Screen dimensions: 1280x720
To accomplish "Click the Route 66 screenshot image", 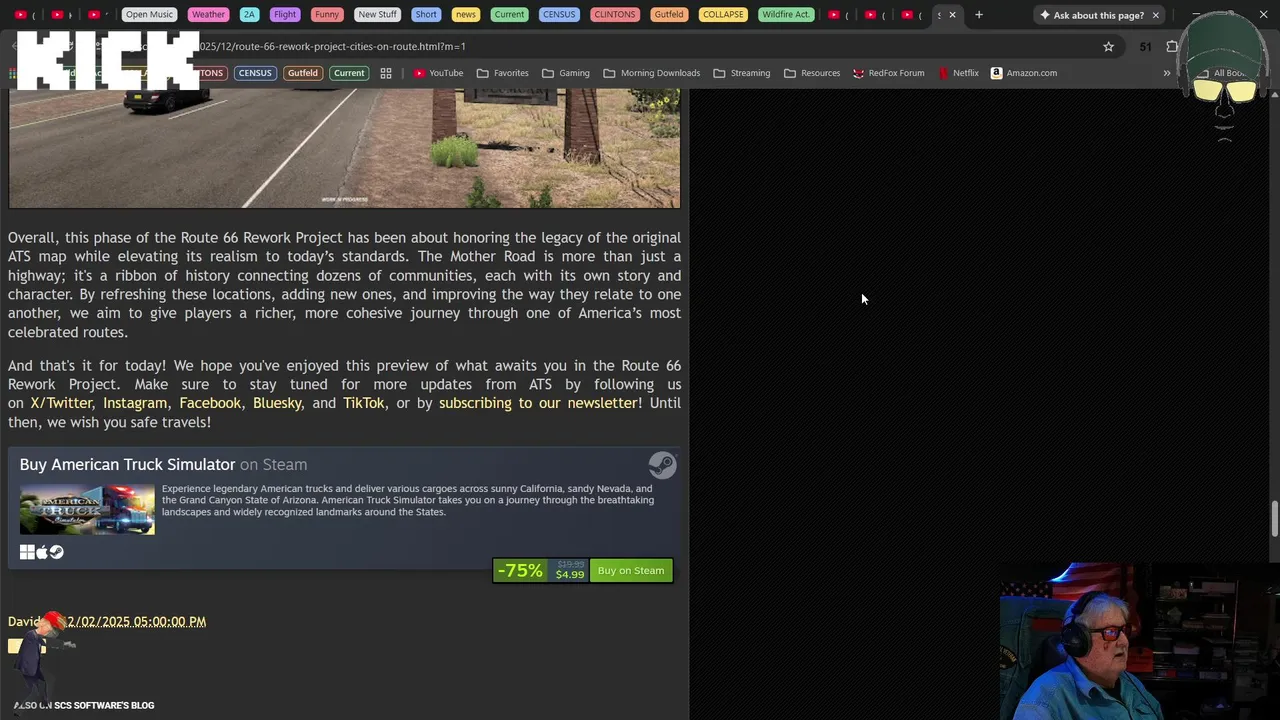I will pos(344,148).
